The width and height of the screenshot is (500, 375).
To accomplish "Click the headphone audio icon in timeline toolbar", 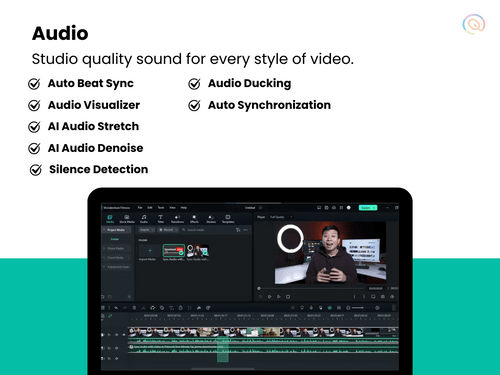I will tap(153, 308).
